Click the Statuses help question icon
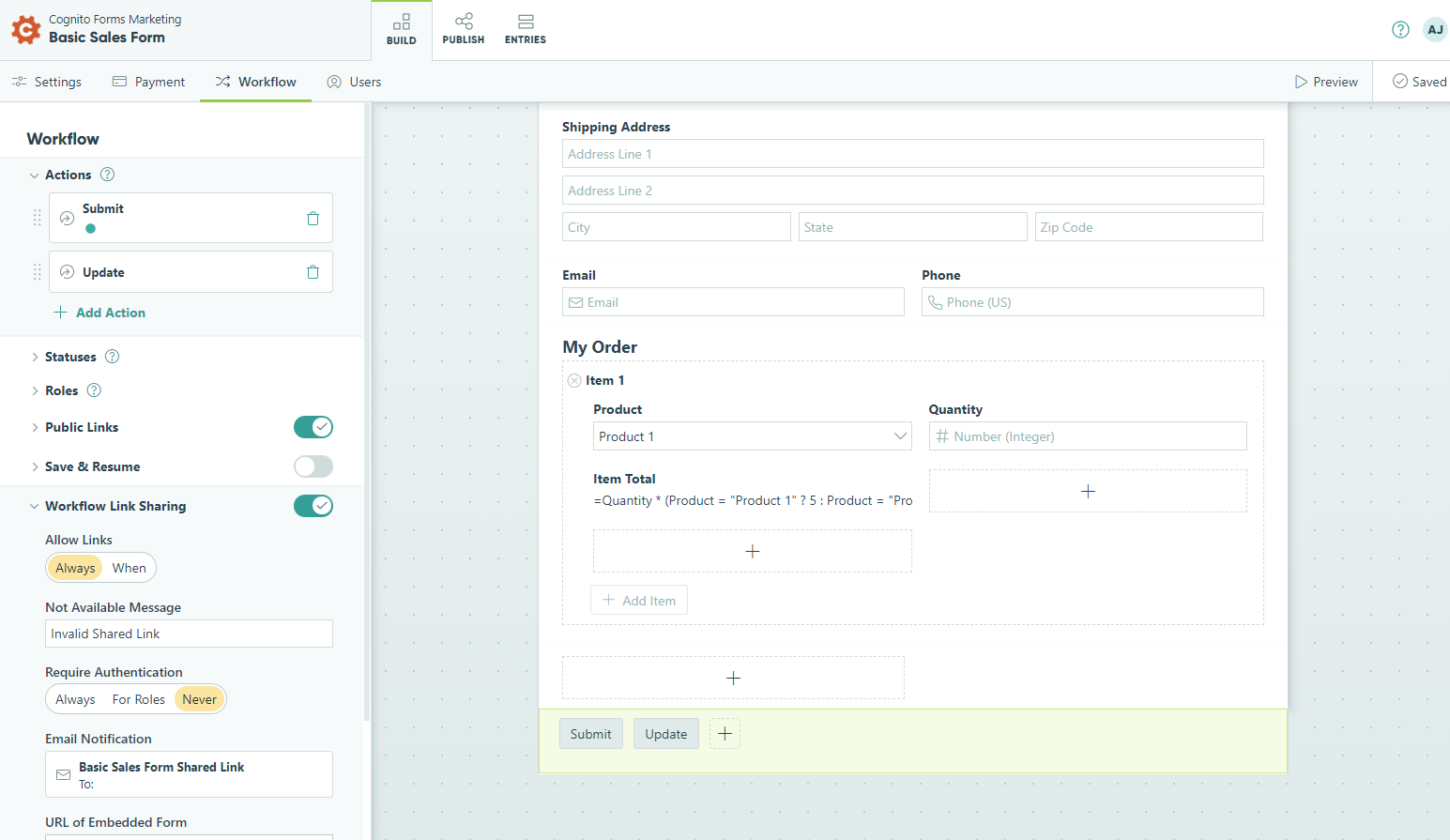The width and height of the screenshot is (1450, 840). (x=112, y=357)
